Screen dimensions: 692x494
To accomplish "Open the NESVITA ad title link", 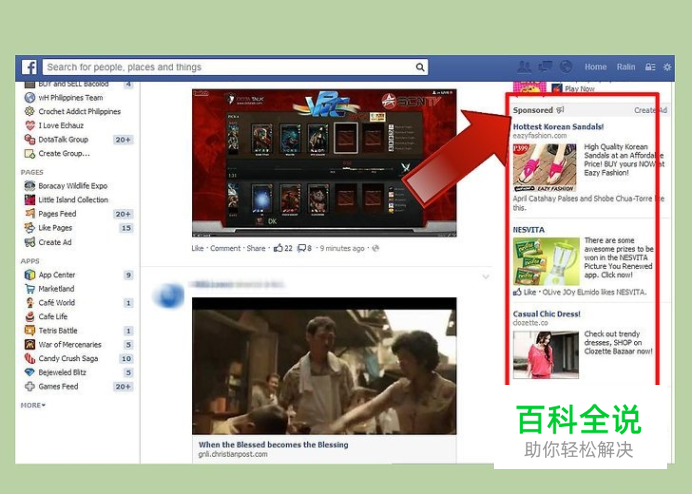I will 529,230.
